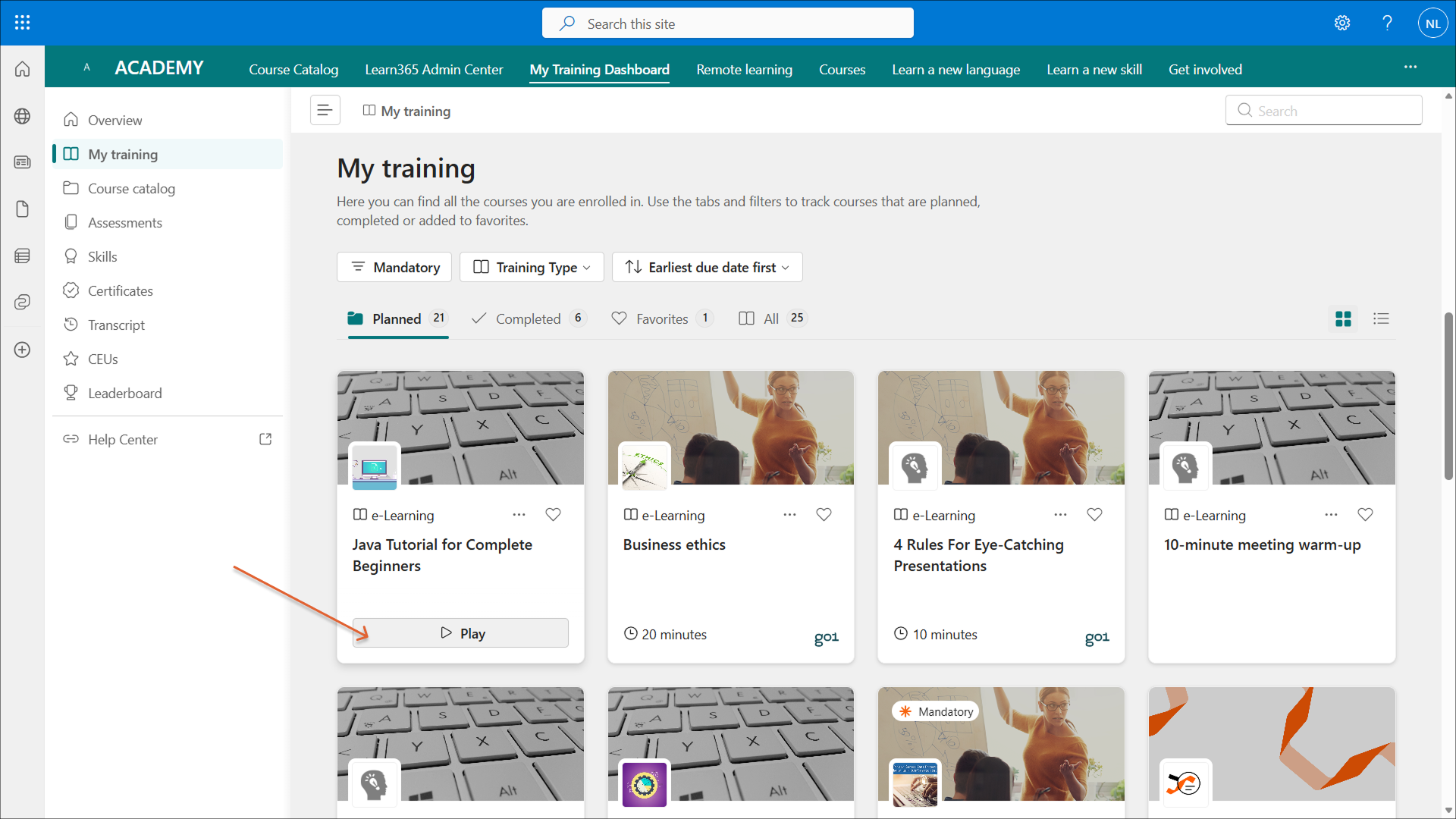Image resolution: width=1456 pixels, height=819 pixels.
Task: Open Leaderboard in the sidebar
Action: 124,393
